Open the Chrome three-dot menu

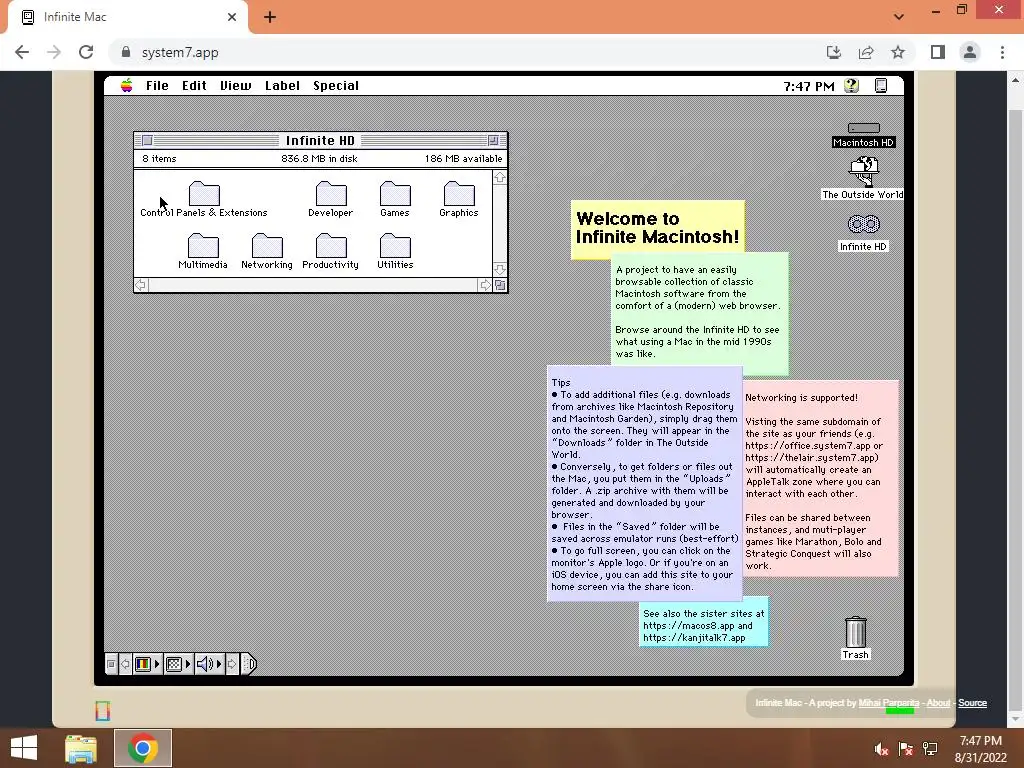[1002, 52]
